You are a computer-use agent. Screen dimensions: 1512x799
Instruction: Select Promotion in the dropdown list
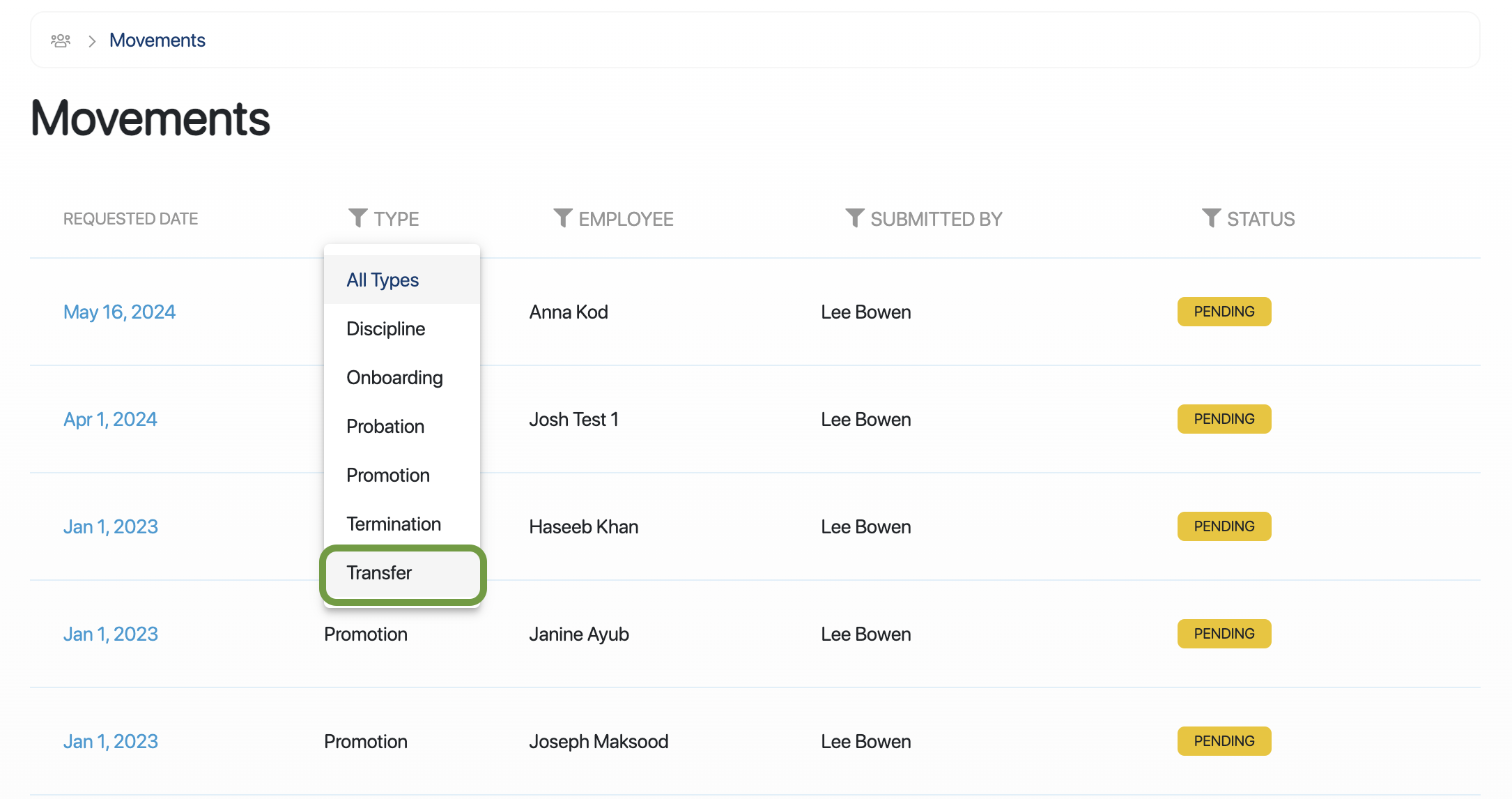point(388,475)
